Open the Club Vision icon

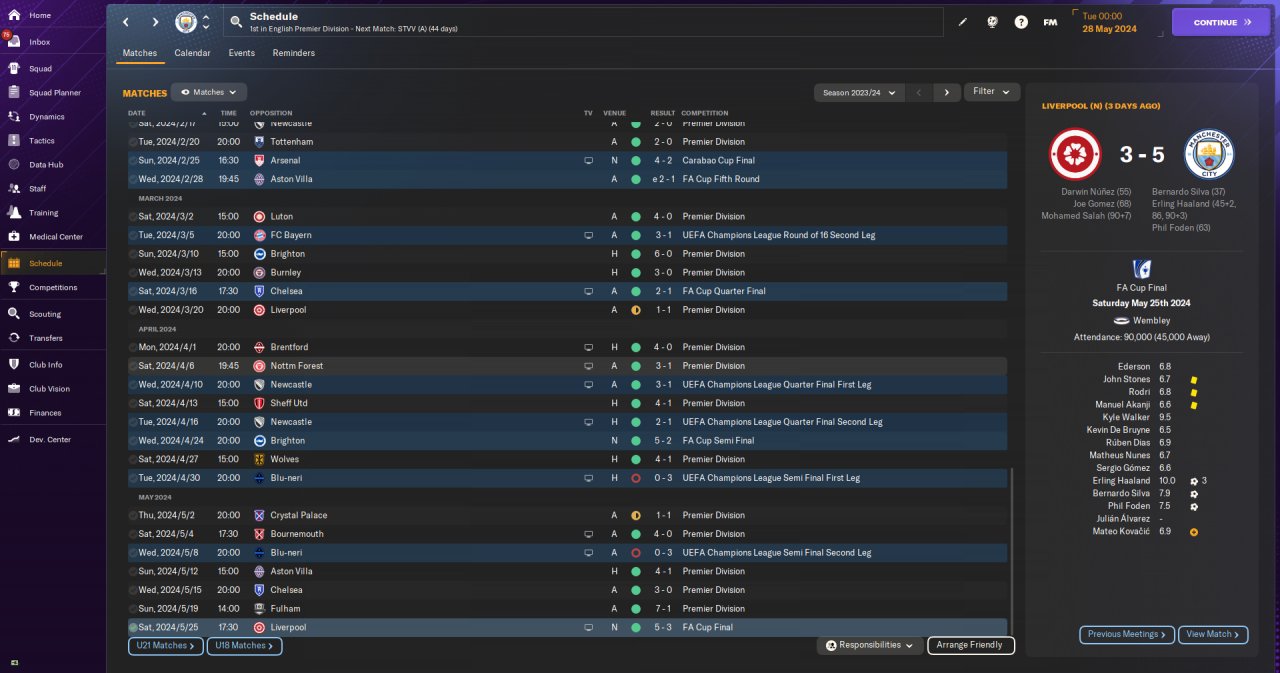14,389
